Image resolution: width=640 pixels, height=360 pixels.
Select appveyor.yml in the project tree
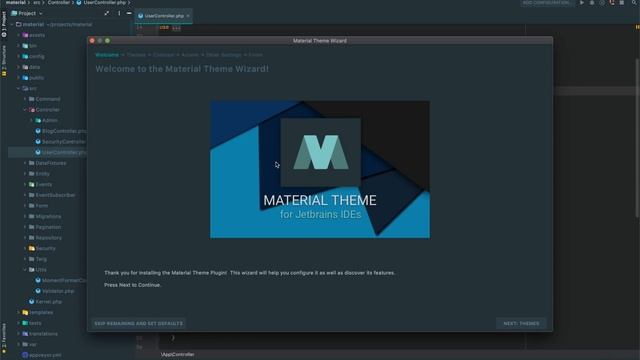tap(42, 355)
